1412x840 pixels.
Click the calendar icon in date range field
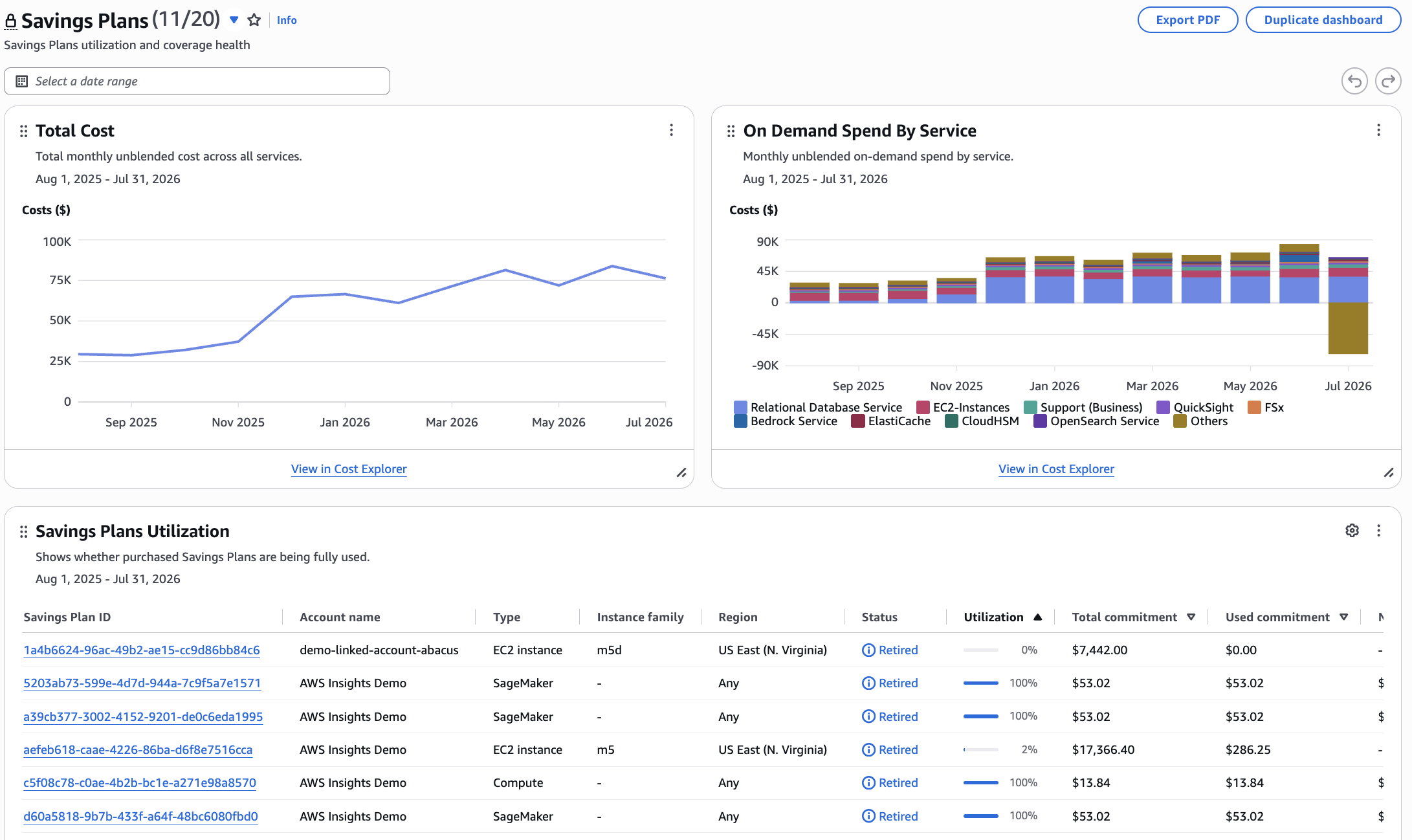pos(21,81)
